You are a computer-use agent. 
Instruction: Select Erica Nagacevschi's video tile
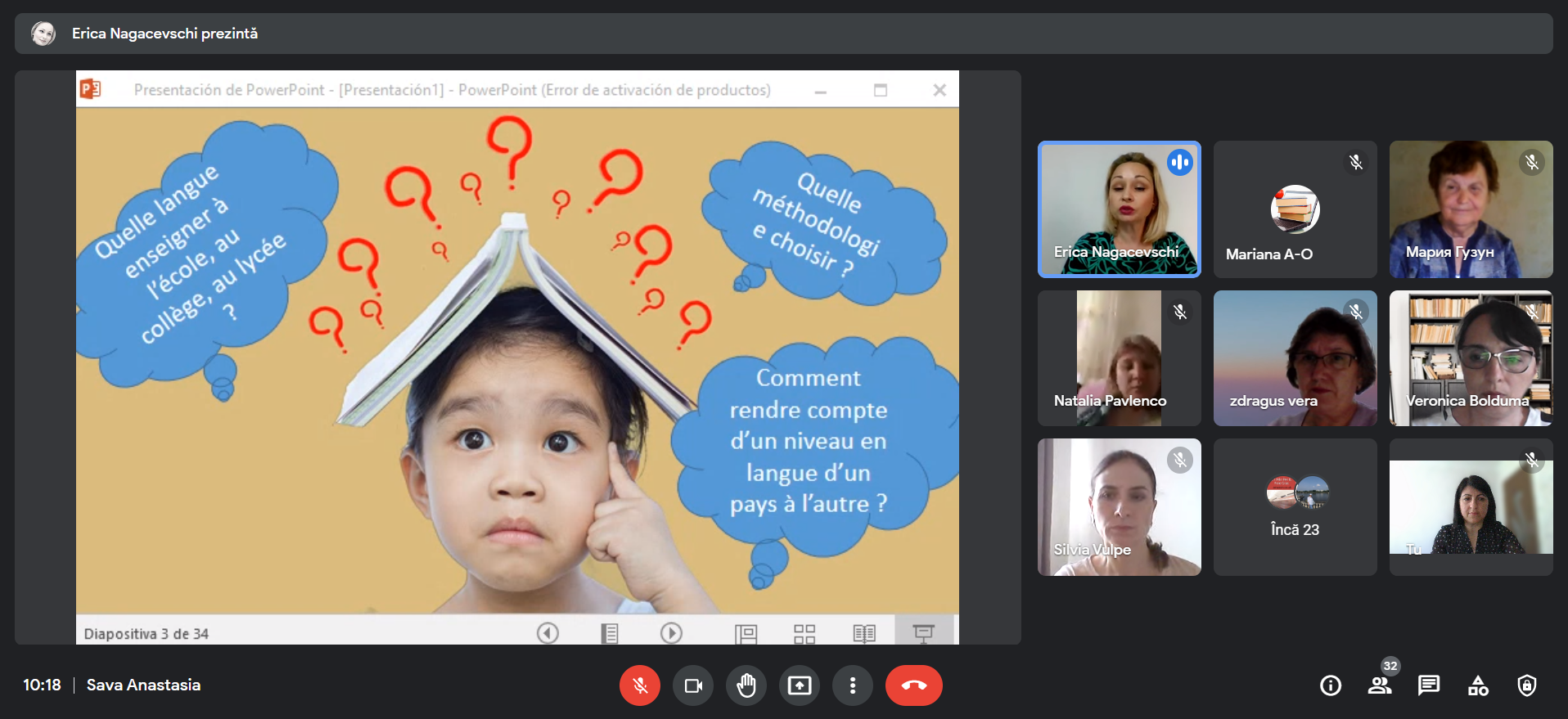[x=1119, y=209]
